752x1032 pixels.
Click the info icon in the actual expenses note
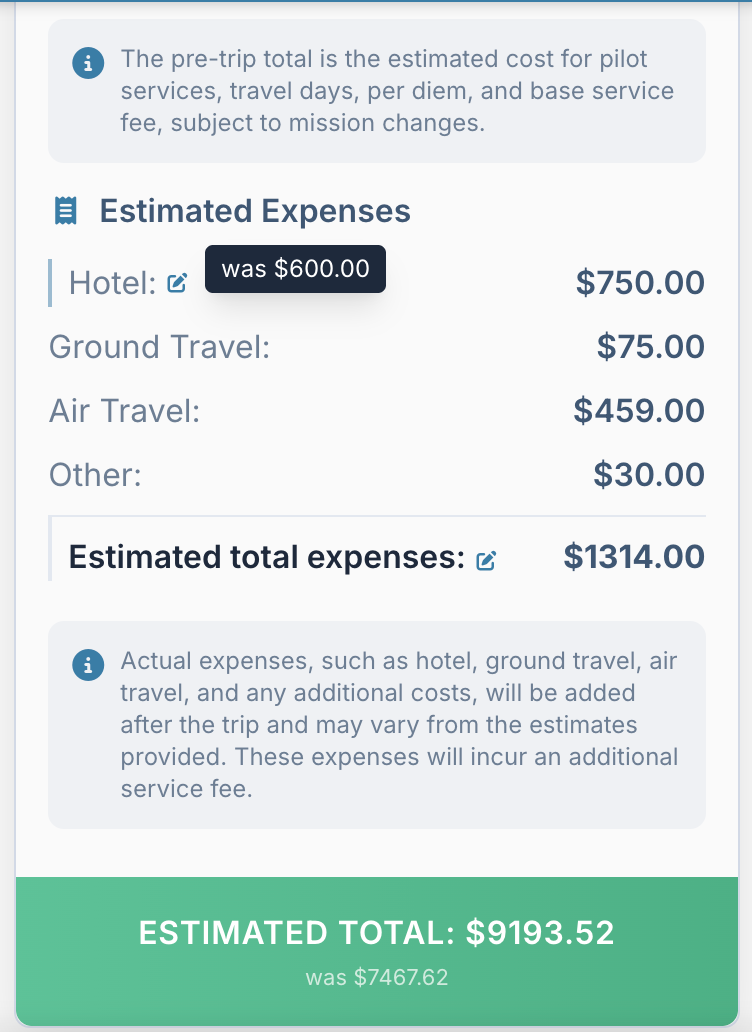[x=88, y=666]
